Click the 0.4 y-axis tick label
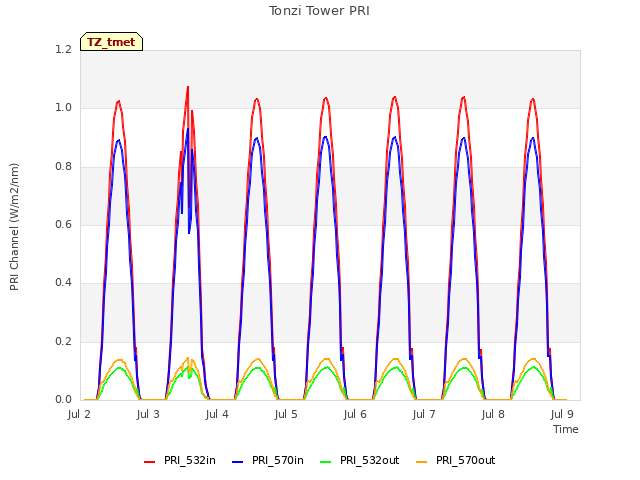This screenshot has height=480, width=640. pyautogui.click(x=64, y=282)
